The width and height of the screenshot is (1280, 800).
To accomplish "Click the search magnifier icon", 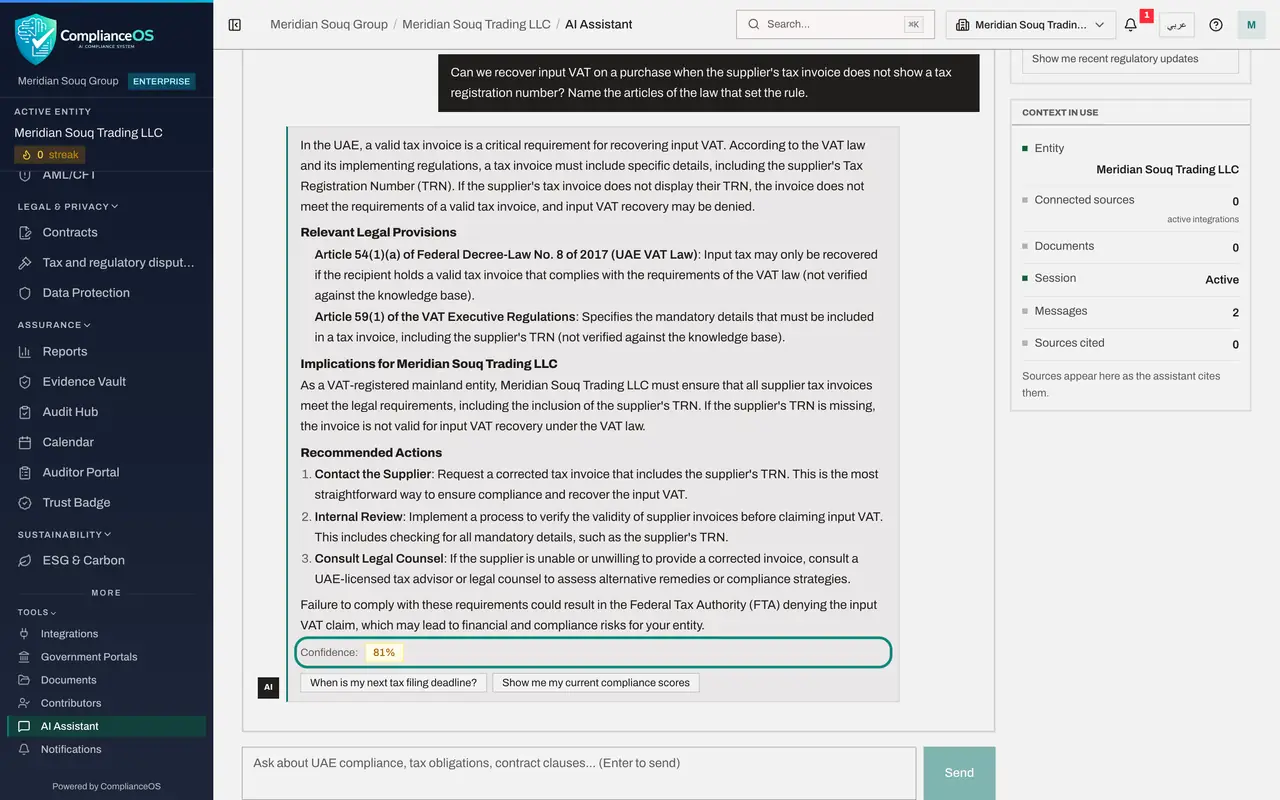I will [x=753, y=24].
